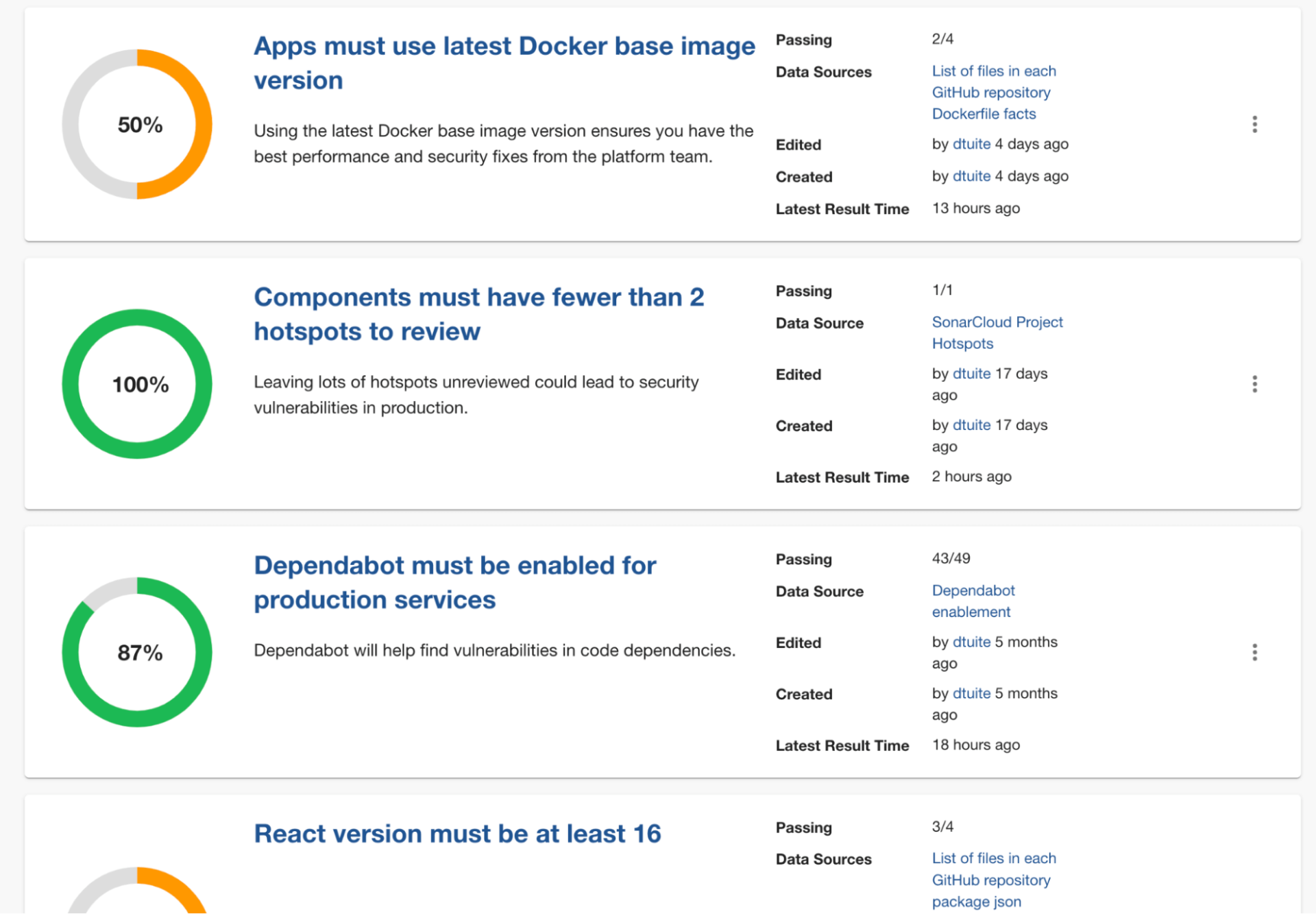Click dtuite in the Dependabot card's Edited row
The width and height of the screenshot is (1316, 914).
(x=971, y=642)
